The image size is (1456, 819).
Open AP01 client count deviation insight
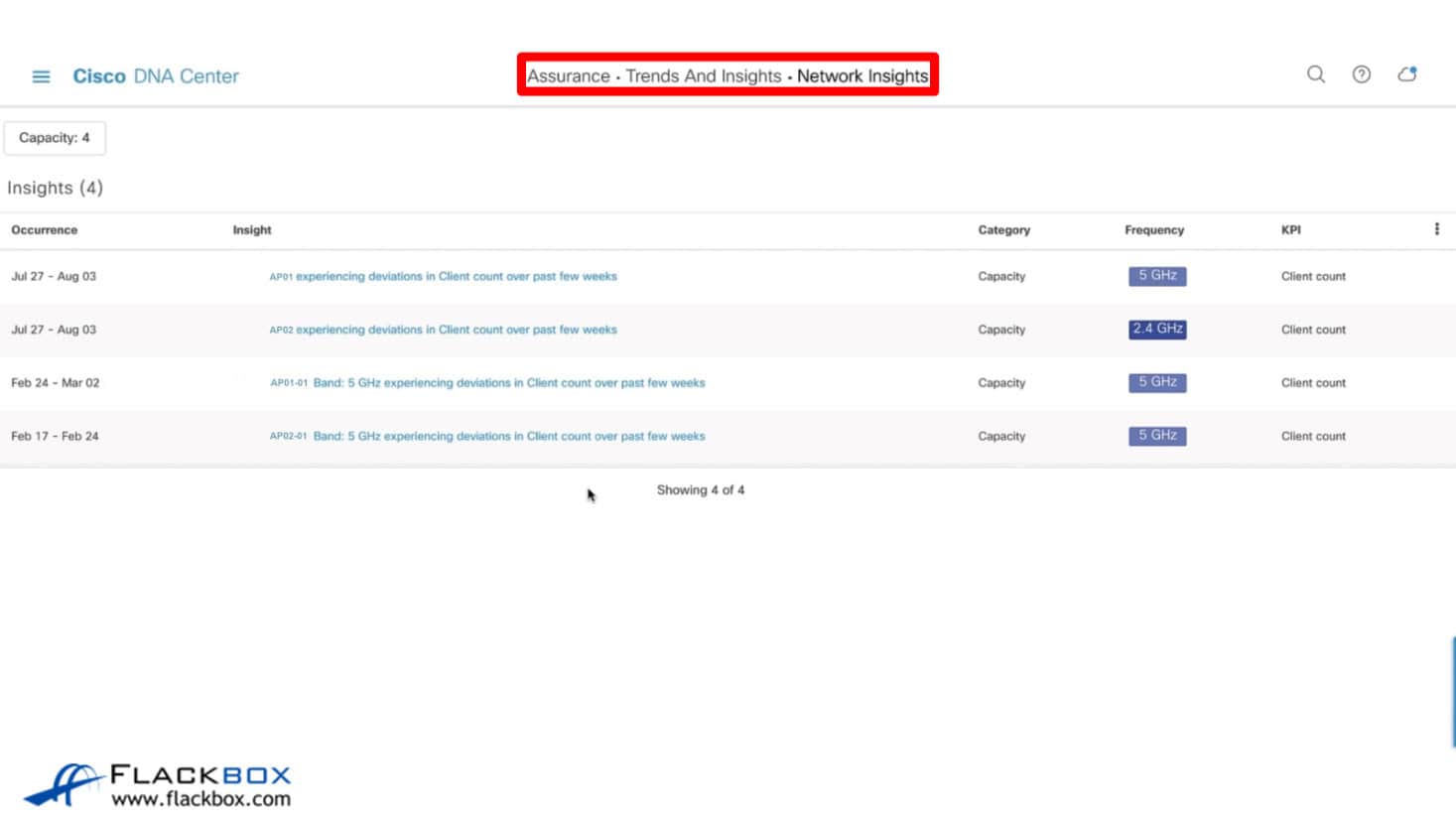[444, 277]
